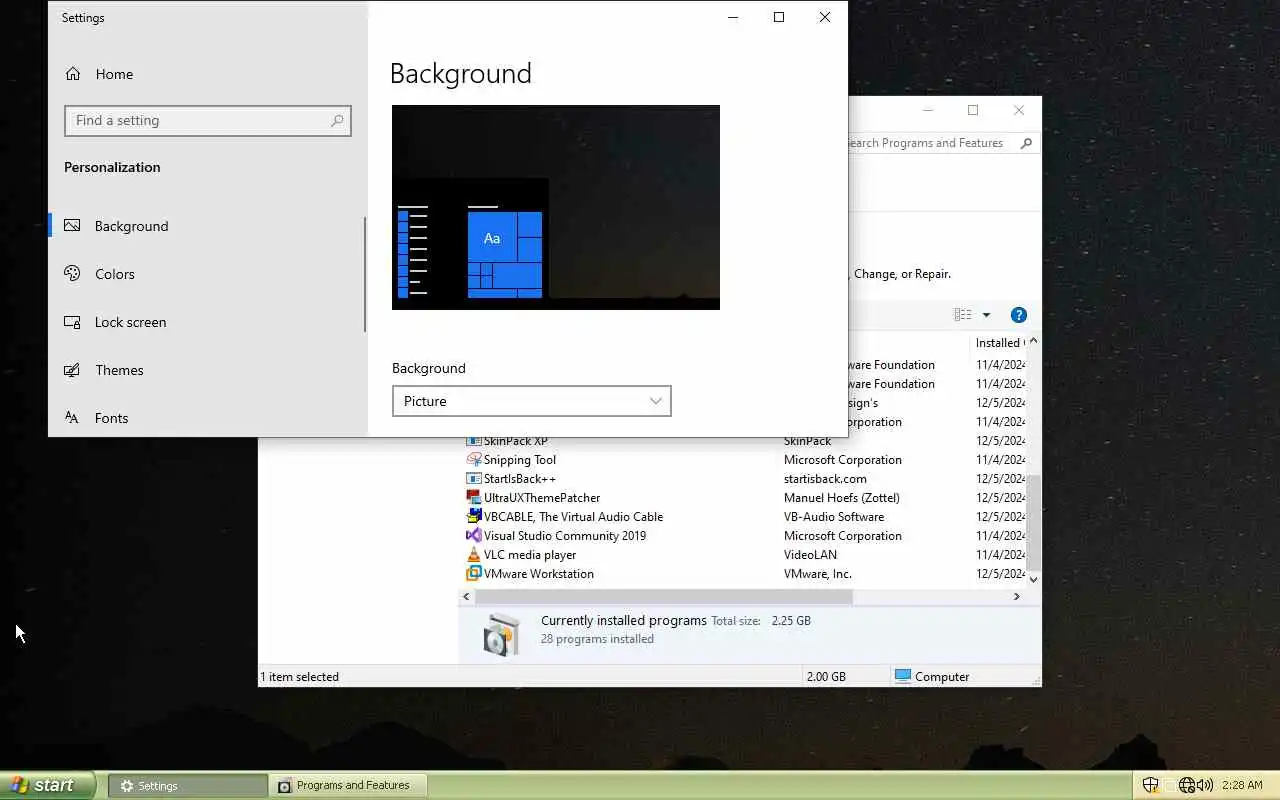Click the scroll down arrow in programs list
The image size is (1280, 800).
click(x=1033, y=579)
